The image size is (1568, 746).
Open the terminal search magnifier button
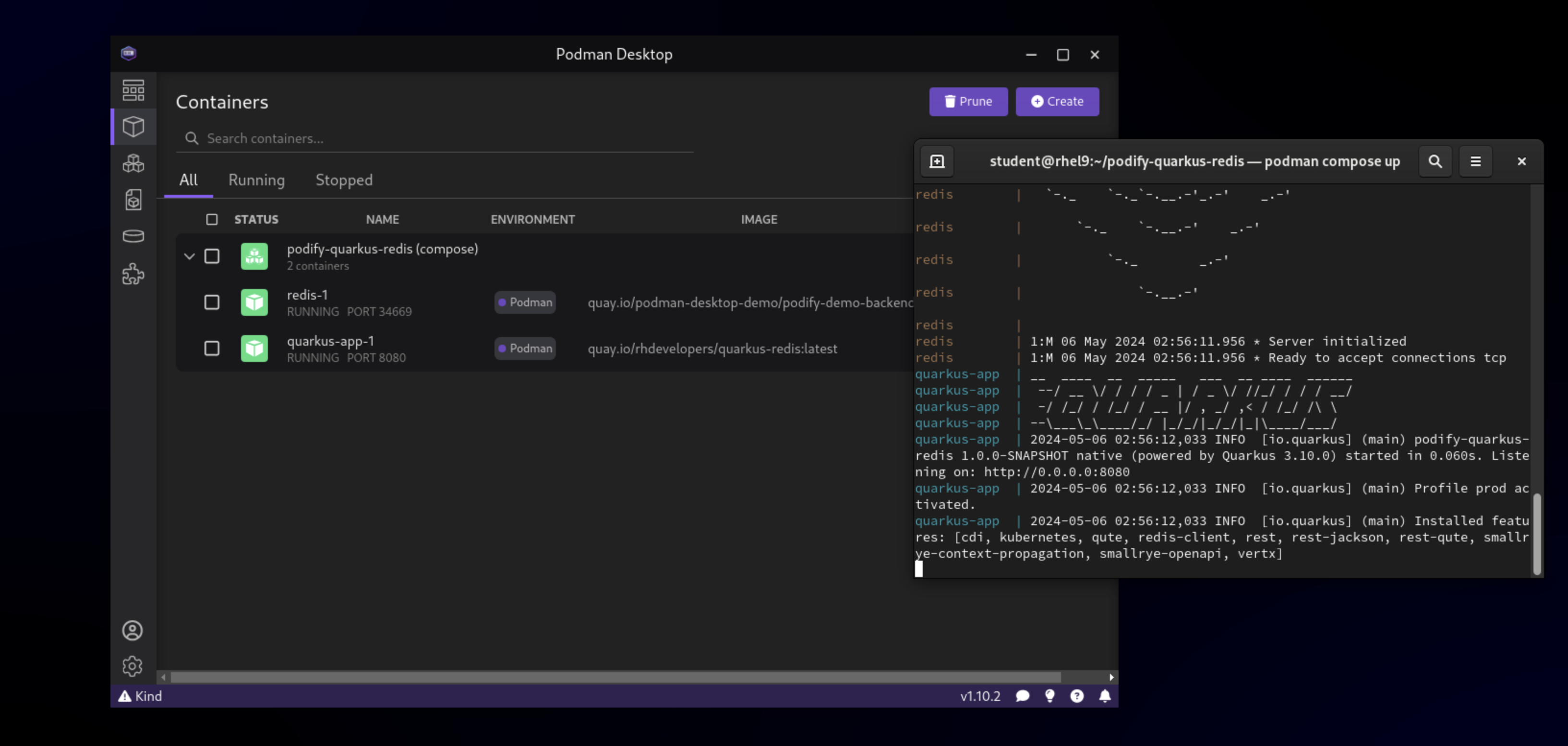pos(1435,161)
